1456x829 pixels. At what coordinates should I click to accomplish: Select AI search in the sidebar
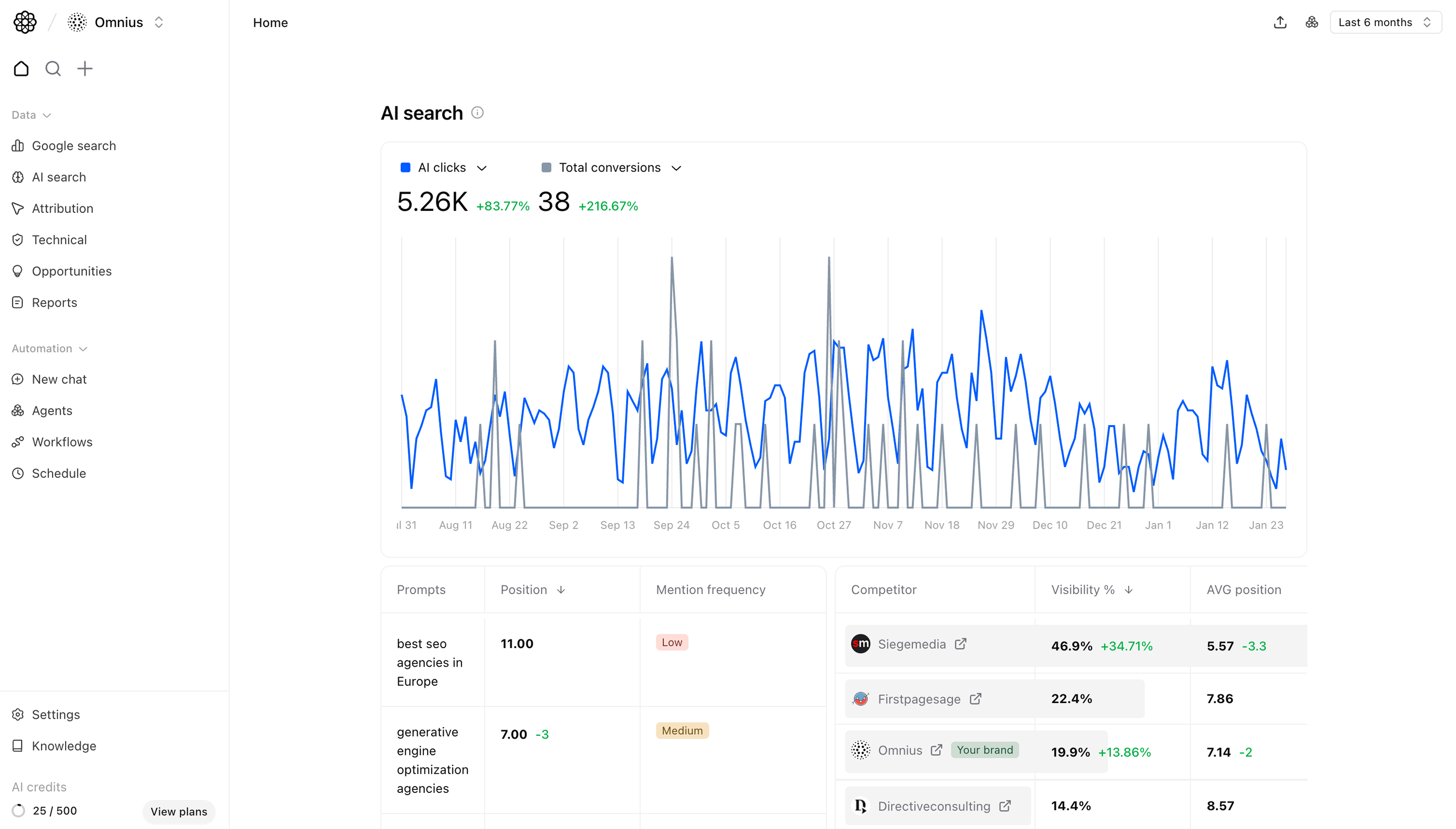point(59,177)
